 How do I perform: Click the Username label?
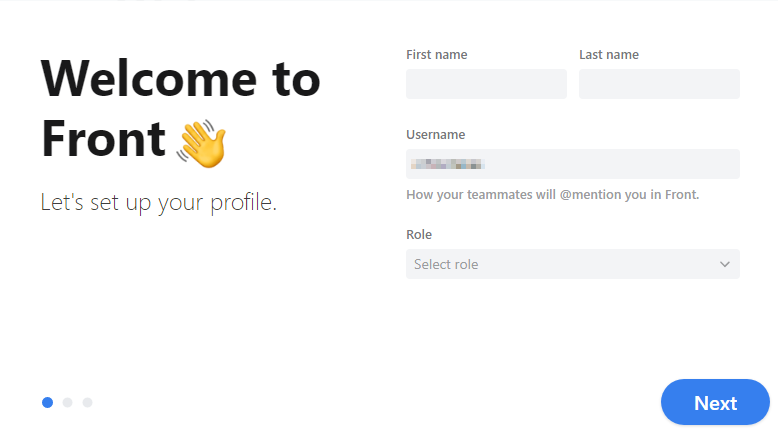(436, 134)
